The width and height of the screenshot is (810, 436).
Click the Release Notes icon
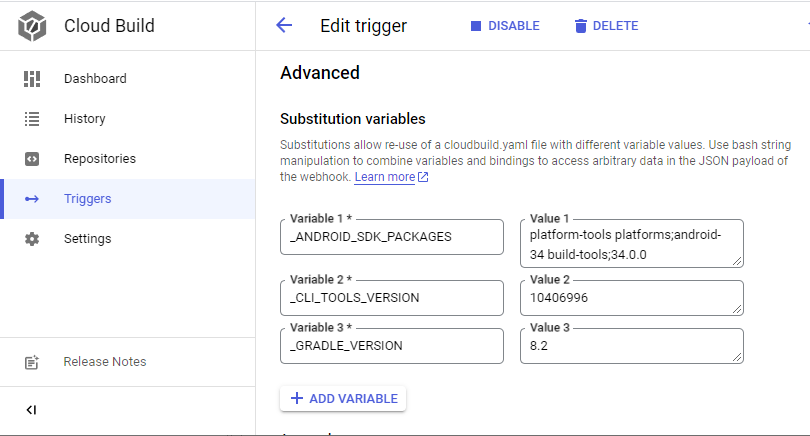32,362
